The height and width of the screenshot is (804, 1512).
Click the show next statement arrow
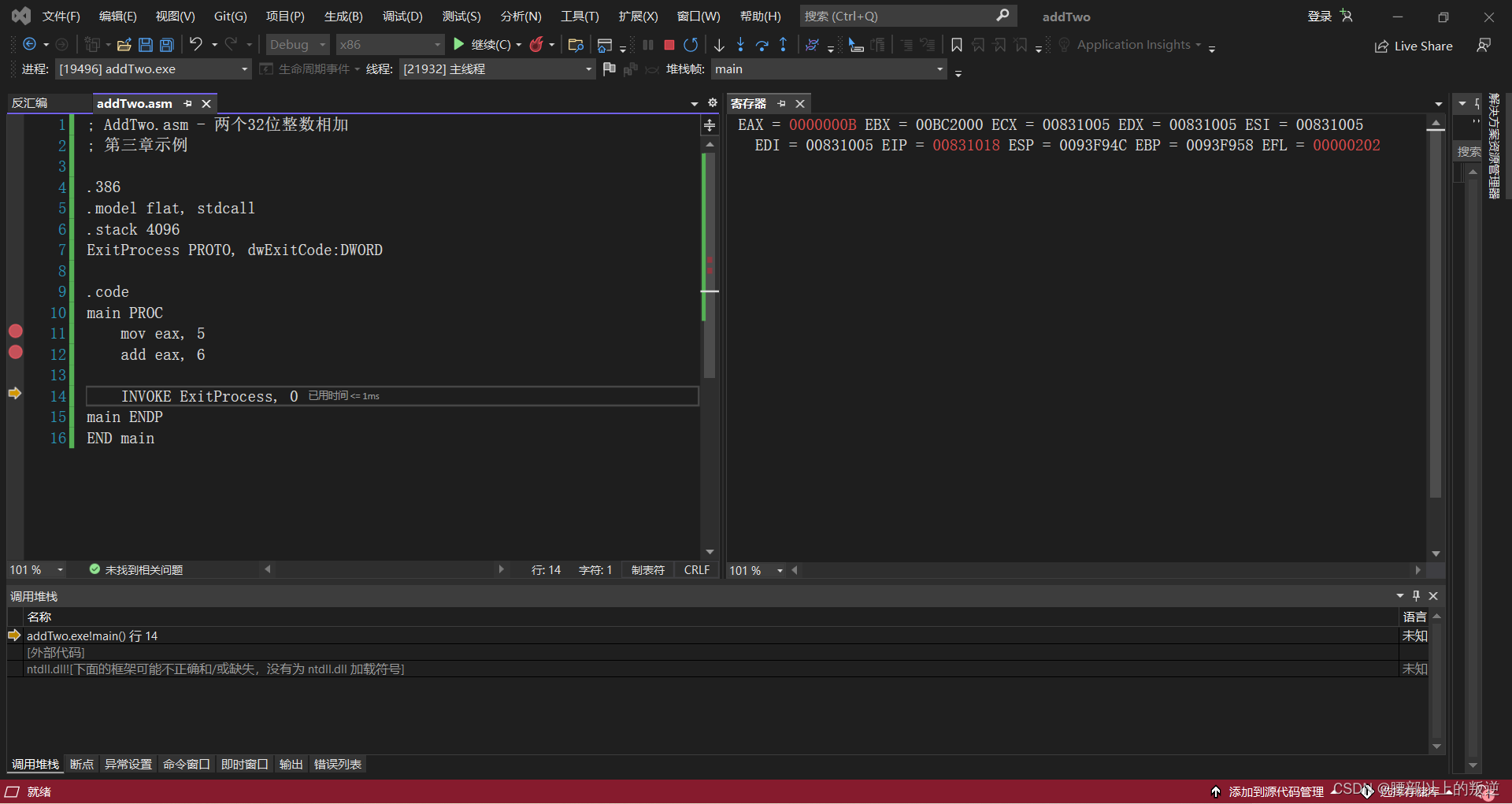[719, 45]
